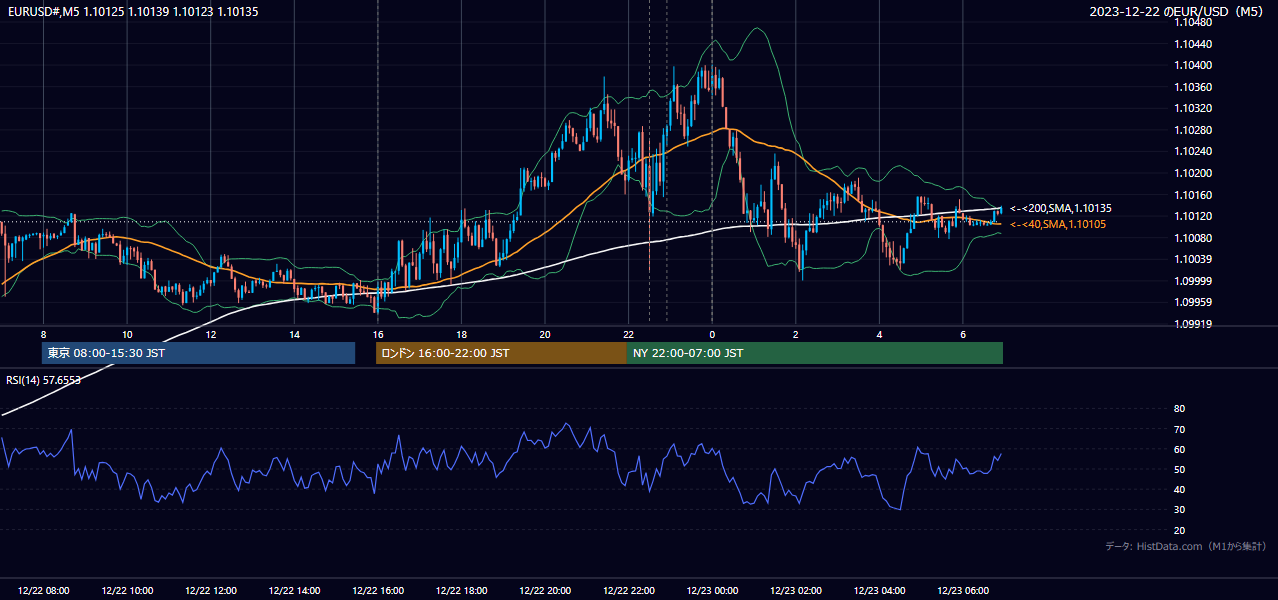1278x600 pixels.
Task: Click the bottom date label 12/22 14:00
Action: pyautogui.click(x=294, y=591)
